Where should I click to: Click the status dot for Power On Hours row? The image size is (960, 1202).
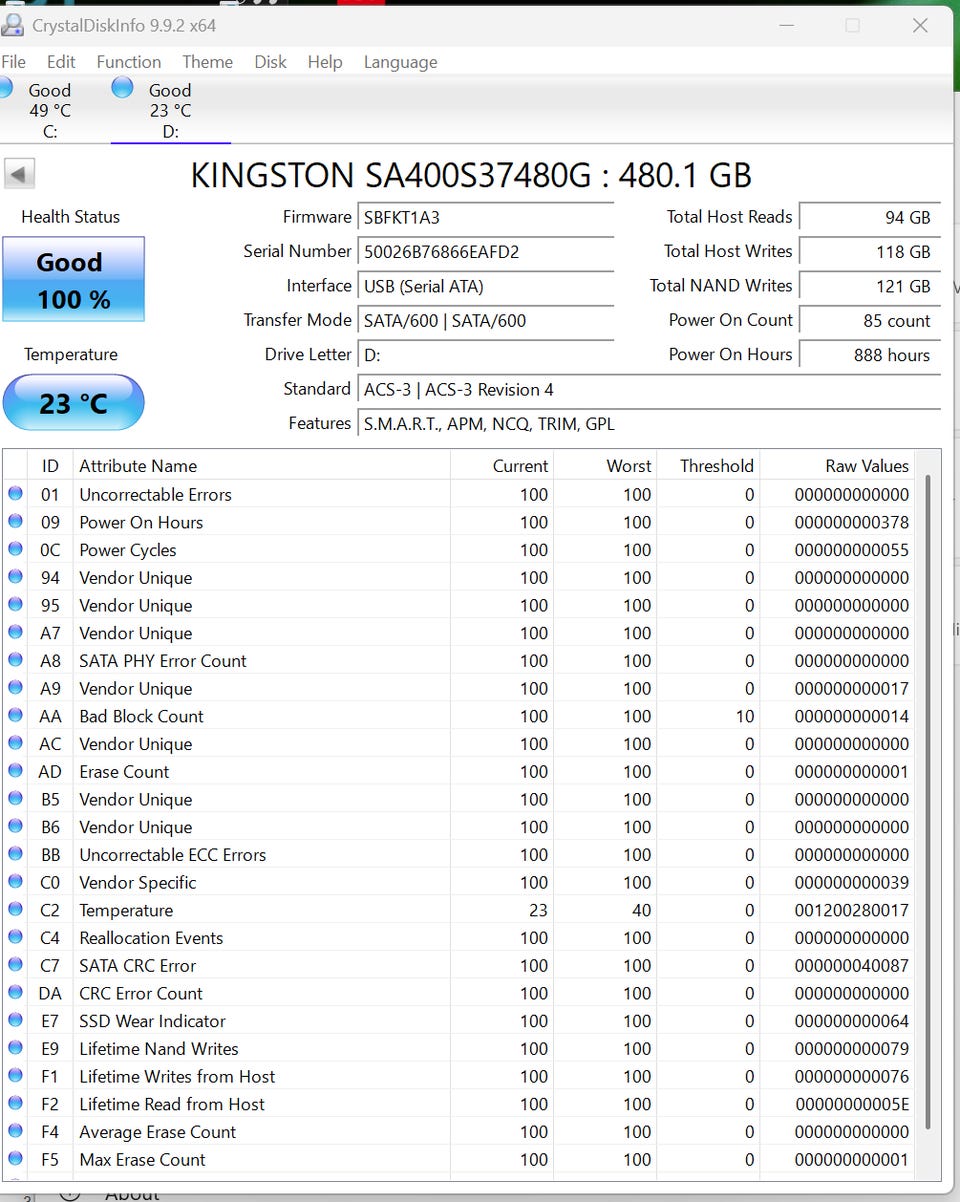[15, 522]
